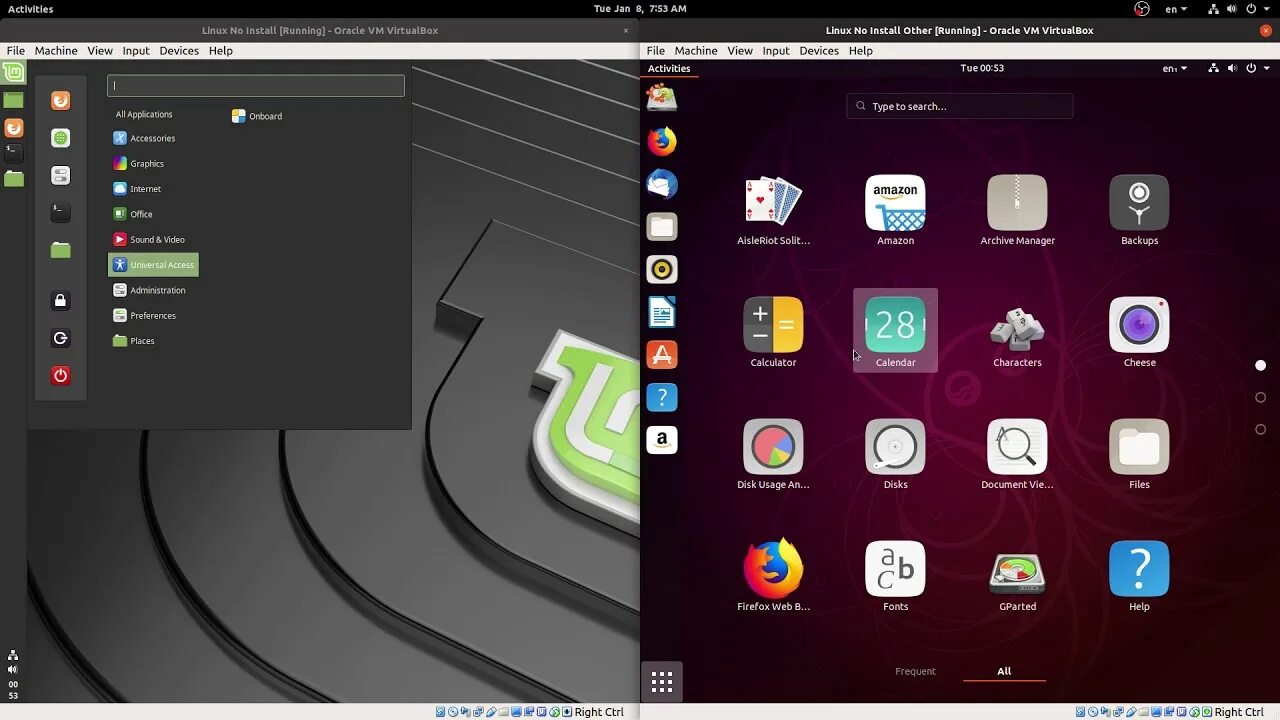Image resolution: width=1280 pixels, height=720 pixels.
Task: Click the Show Applications grid button
Action: (662, 682)
